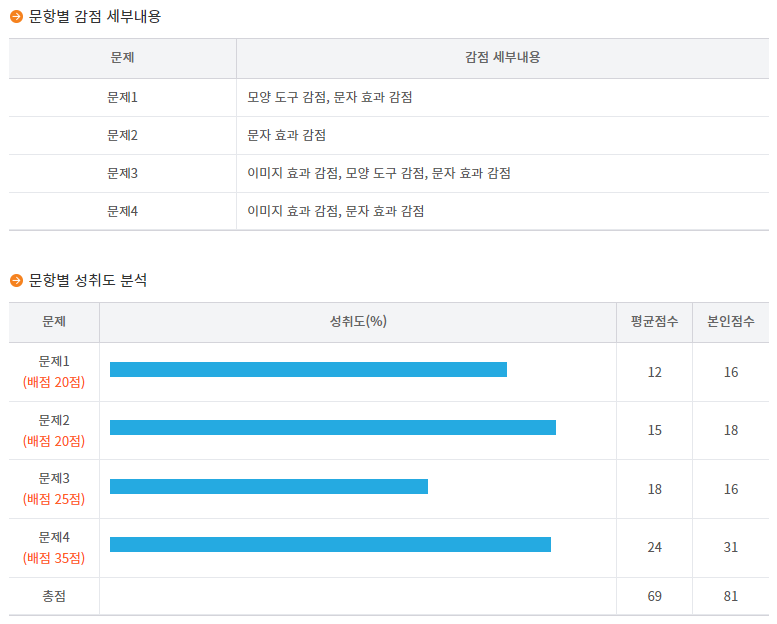Image resolution: width=777 pixels, height=624 pixels.
Task: Click the red text (배점 35점)
Action: tap(54, 559)
